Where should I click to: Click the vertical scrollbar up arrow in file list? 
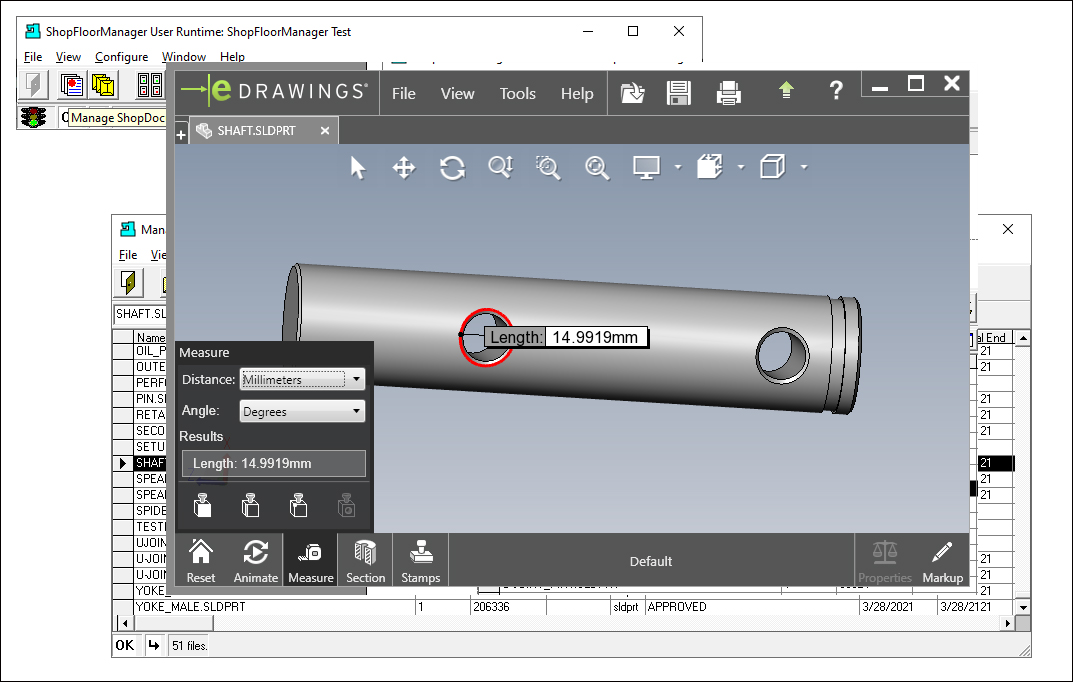1023,338
